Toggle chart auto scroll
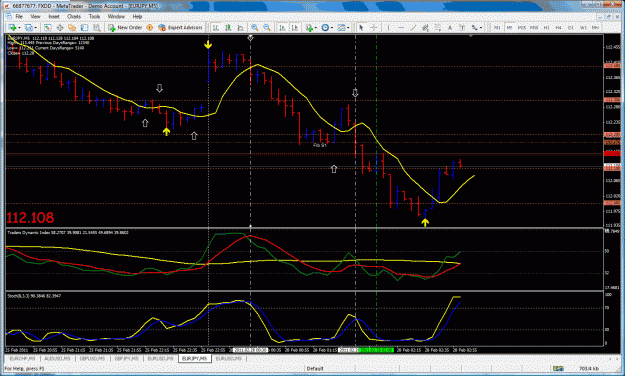625x376 pixels. click(x=282, y=28)
